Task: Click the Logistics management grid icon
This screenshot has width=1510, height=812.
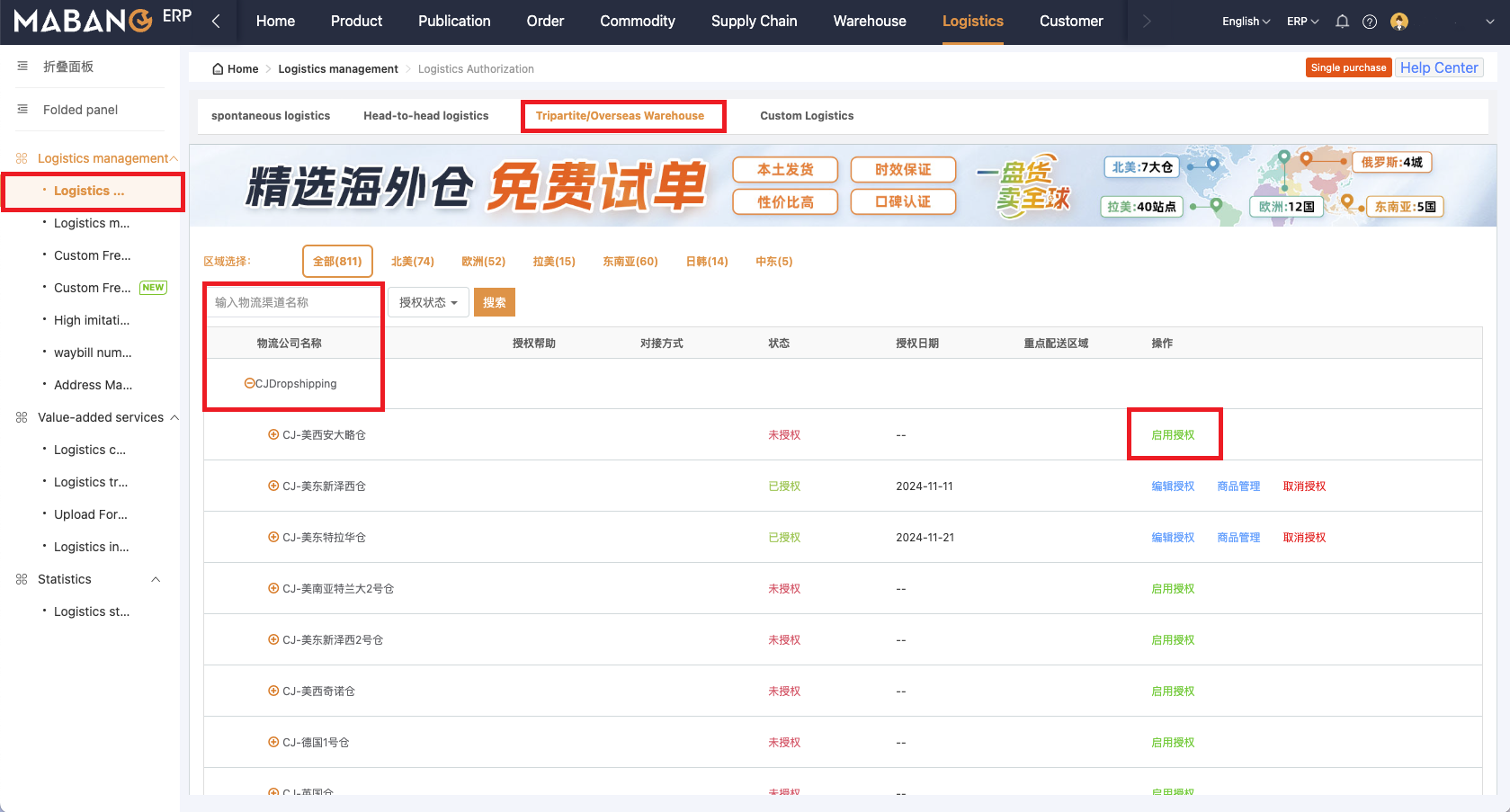Action: click(x=21, y=157)
